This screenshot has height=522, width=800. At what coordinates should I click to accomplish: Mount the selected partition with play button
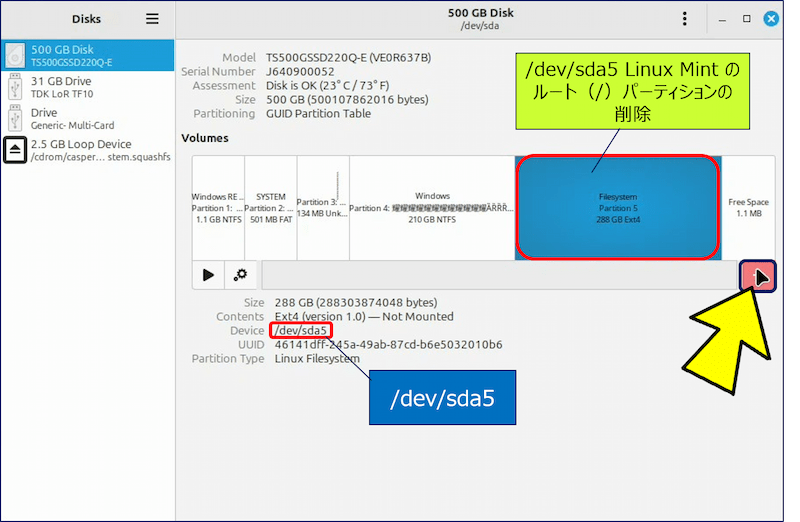[x=208, y=275]
